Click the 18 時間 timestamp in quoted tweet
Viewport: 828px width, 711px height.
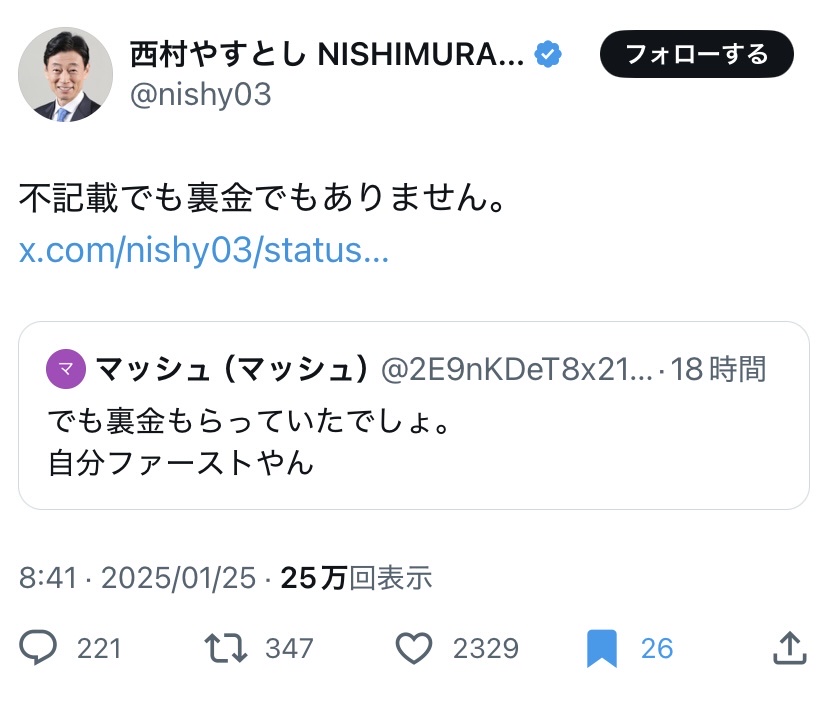pos(718,369)
